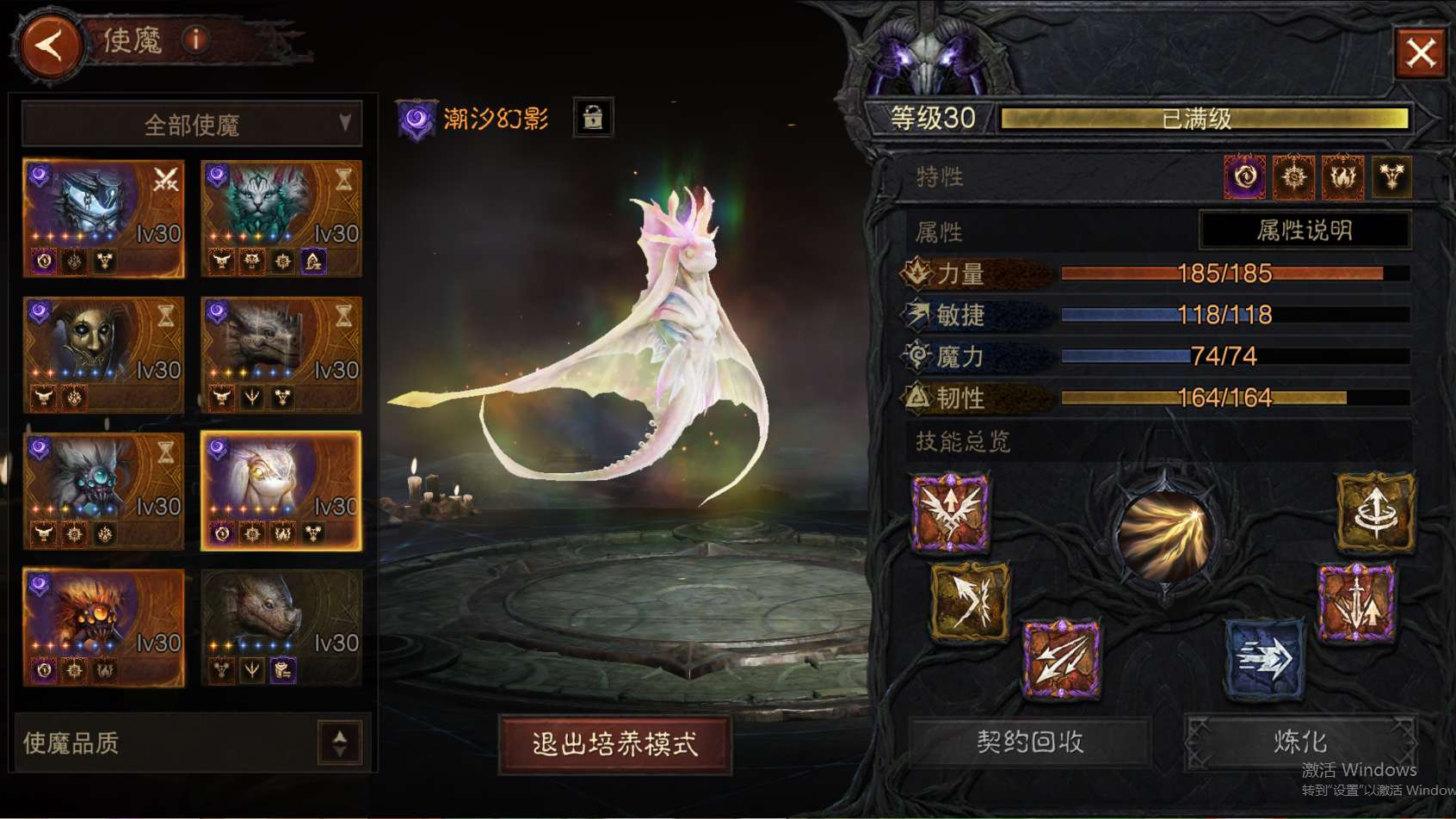Click the first purple trait icon in 特性

point(1245,177)
